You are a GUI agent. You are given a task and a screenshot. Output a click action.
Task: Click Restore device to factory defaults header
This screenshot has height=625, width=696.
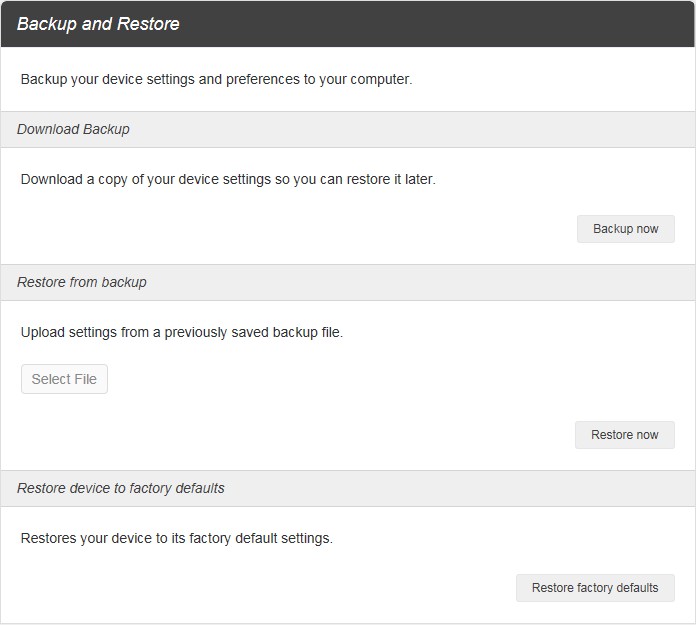pos(121,488)
